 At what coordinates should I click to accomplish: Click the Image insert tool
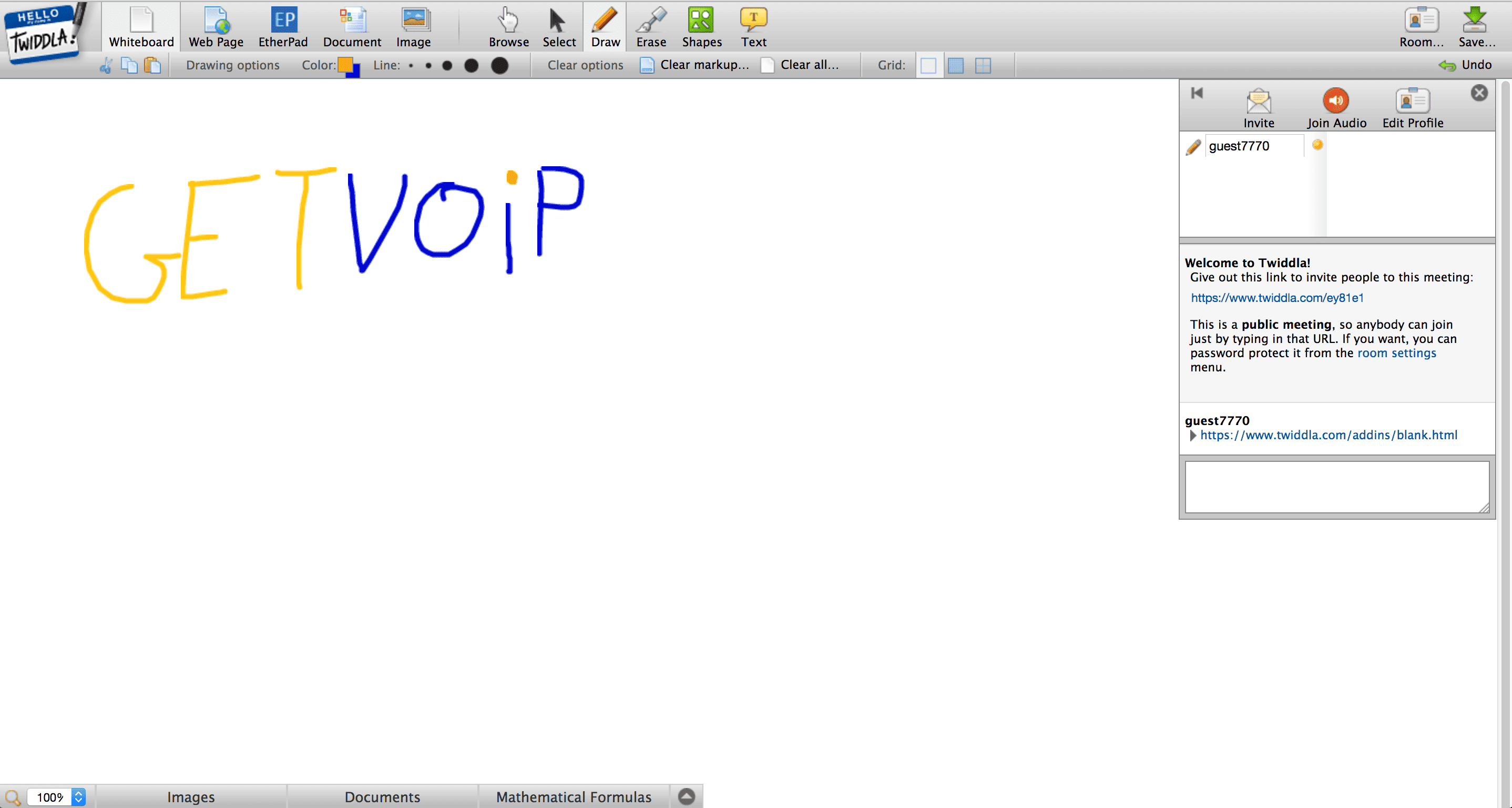413,27
